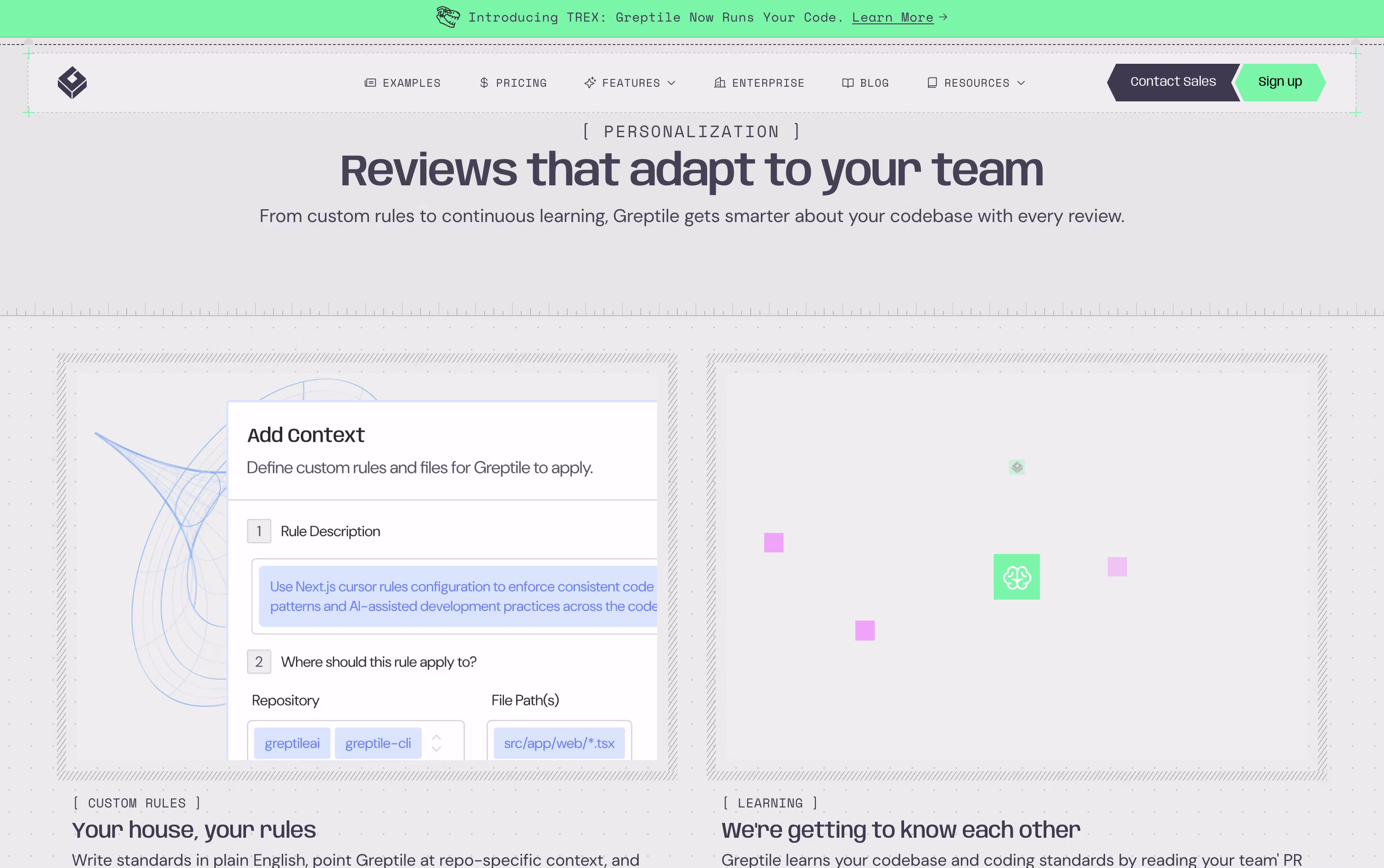Viewport: 1384px width, 868px height.
Task: Click the Rule Description label
Action: click(330, 532)
